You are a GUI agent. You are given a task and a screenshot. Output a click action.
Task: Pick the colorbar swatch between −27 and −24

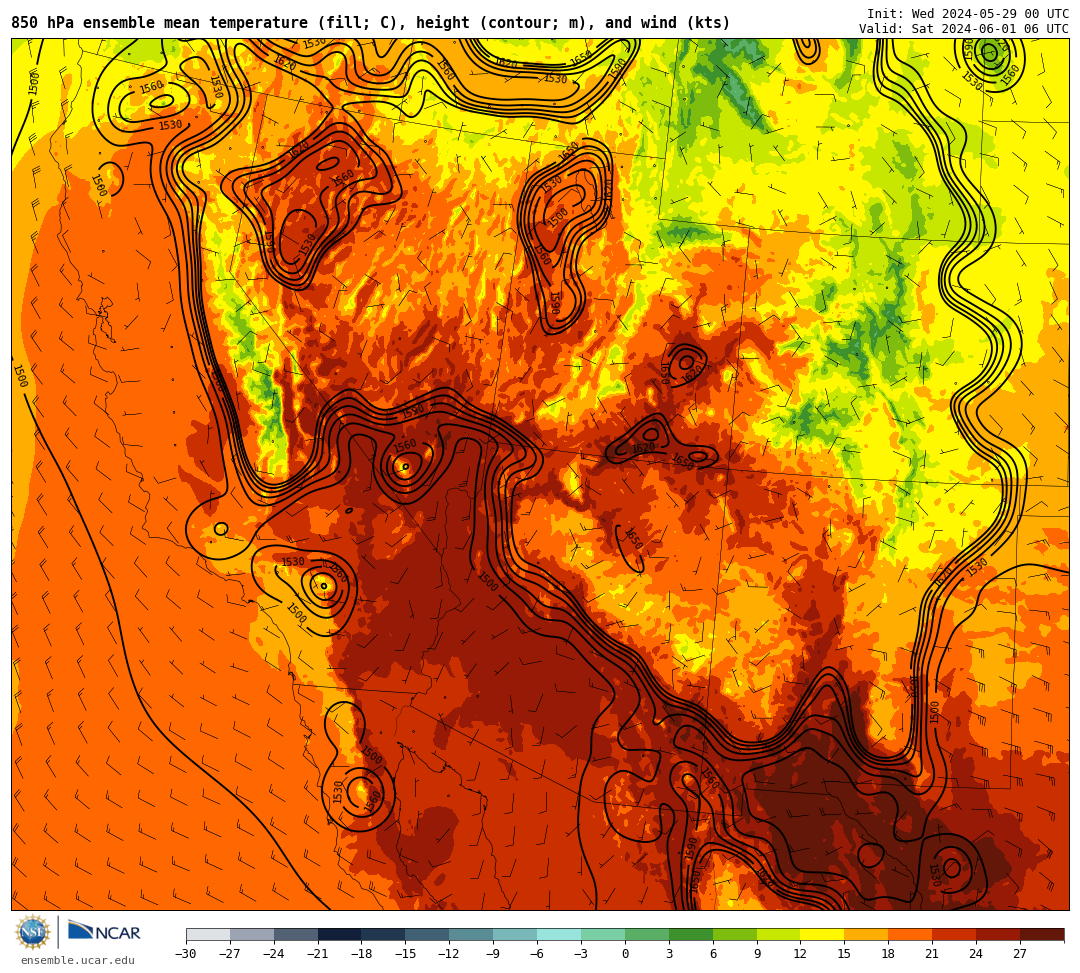[252, 934]
